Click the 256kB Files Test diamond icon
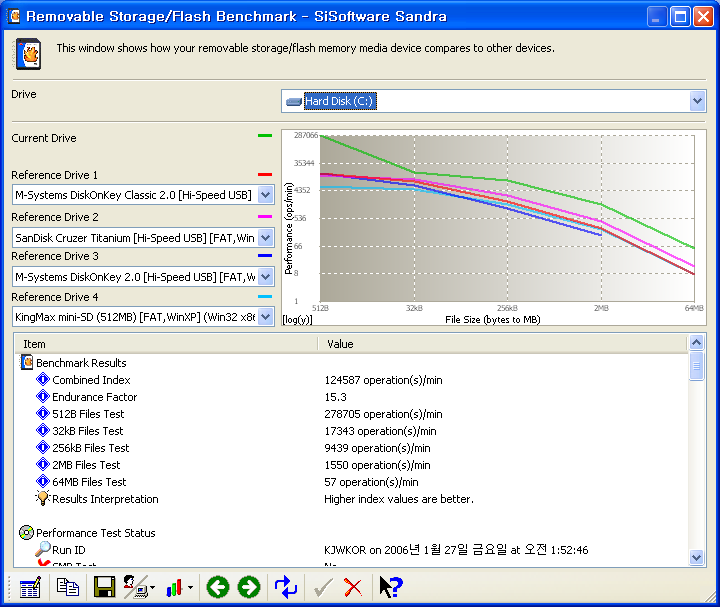The image size is (720, 607). pos(43,447)
